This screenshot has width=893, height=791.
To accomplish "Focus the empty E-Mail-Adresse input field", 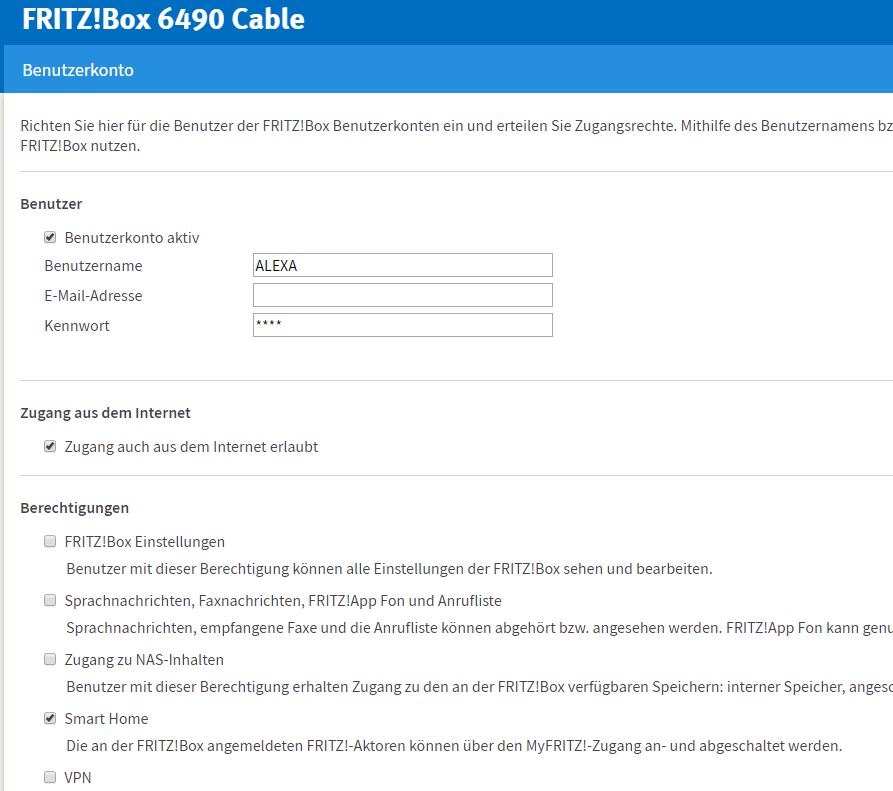I will tap(402, 295).
